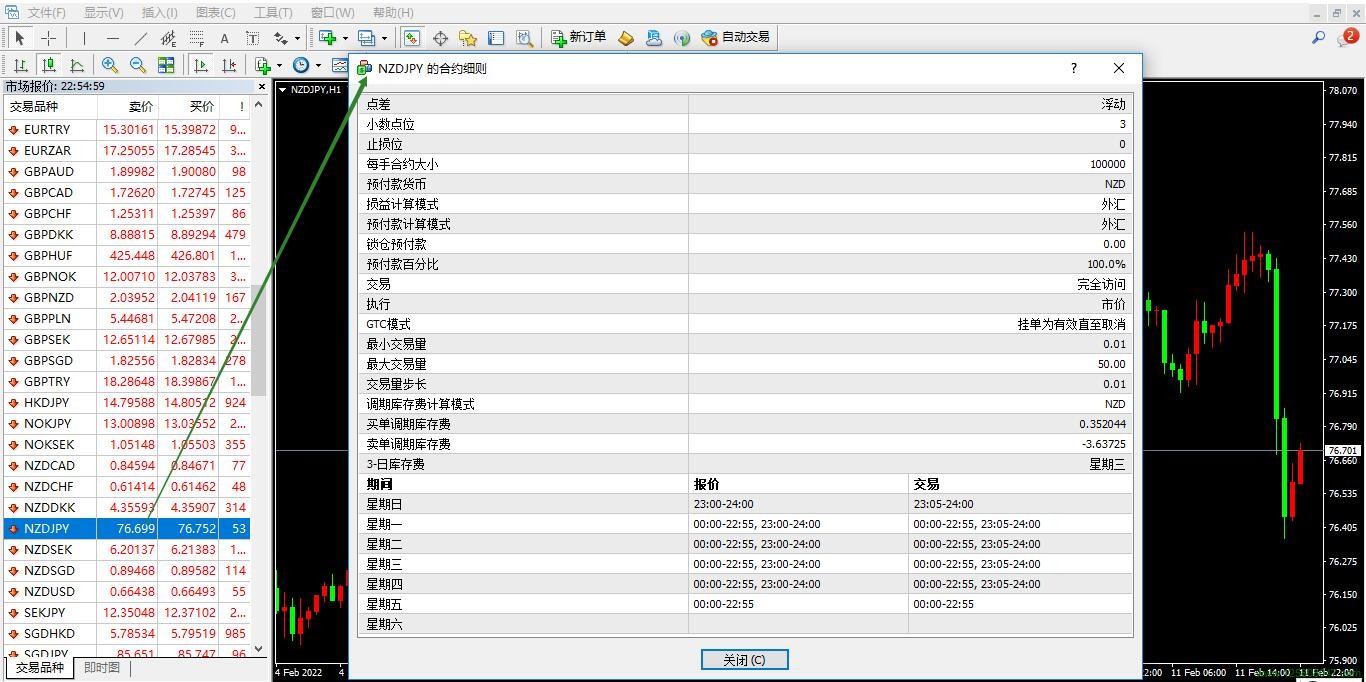Select the HKDJPY symbol row

[127, 403]
